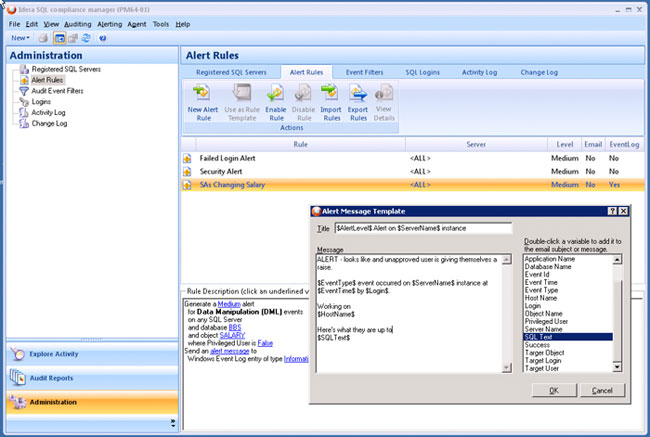
Task: Open the Tools menu
Action: (161, 24)
